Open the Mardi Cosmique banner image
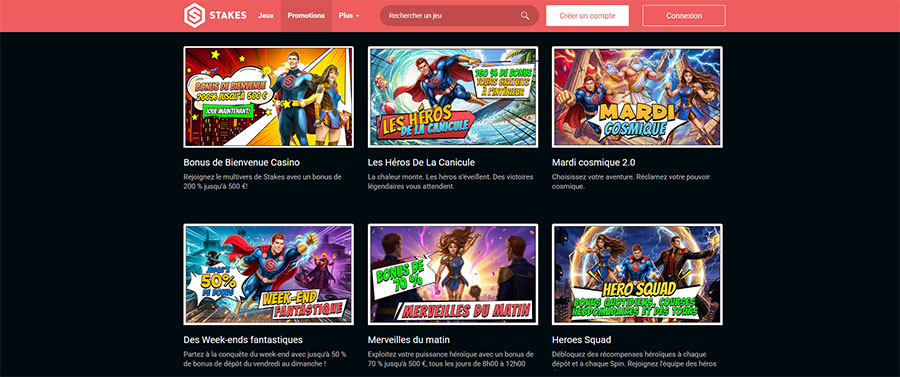 point(637,97)
